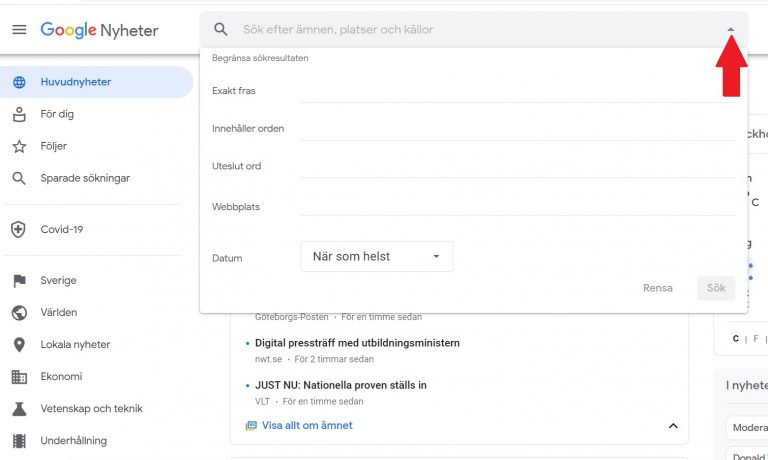Click the Sök button in search panel
This screenshot has height=460, width=768.
[716, 288]
